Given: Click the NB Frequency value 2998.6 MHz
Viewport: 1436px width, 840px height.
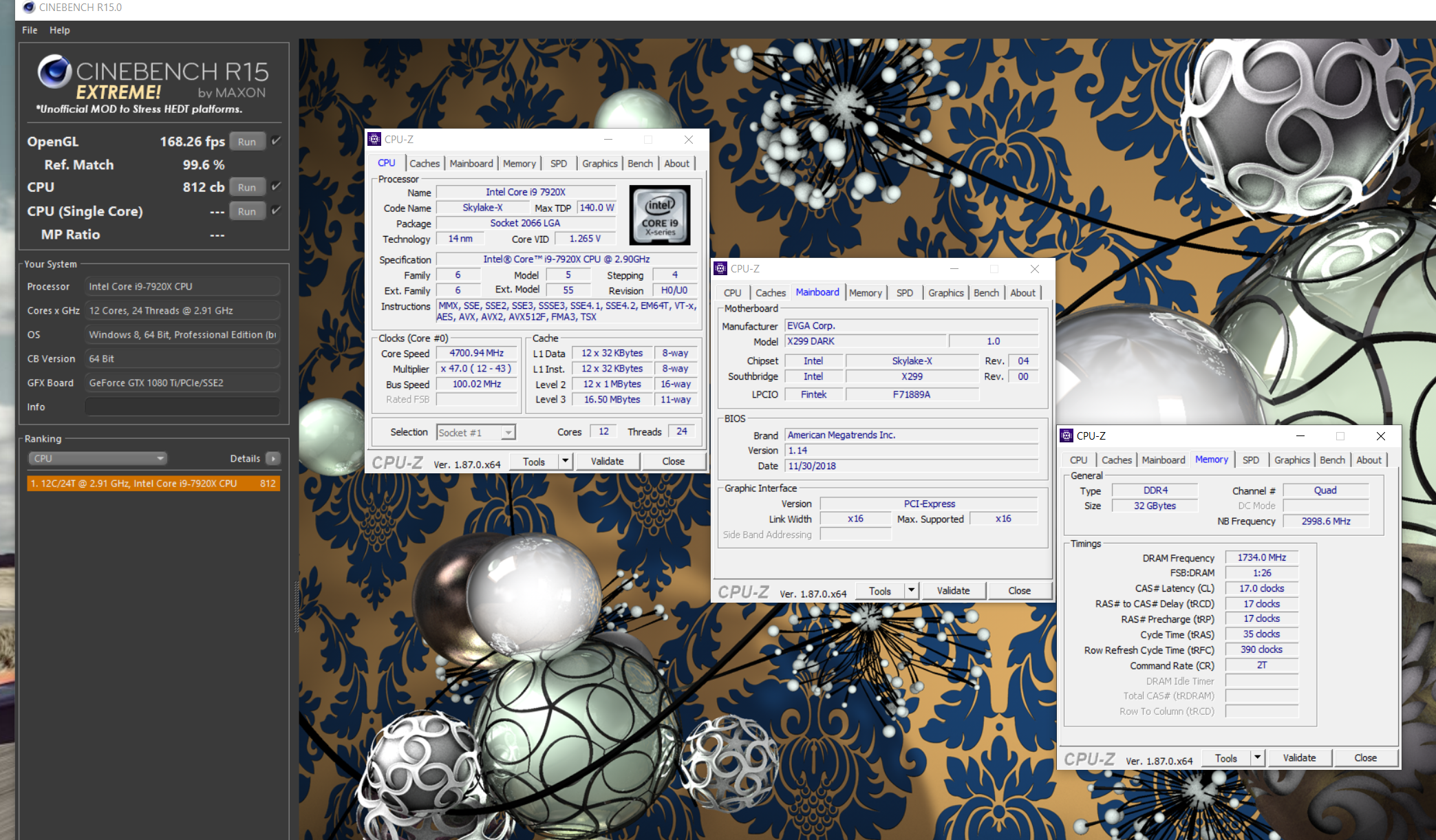Looking at the screenshot, I should coord(1325,521).
